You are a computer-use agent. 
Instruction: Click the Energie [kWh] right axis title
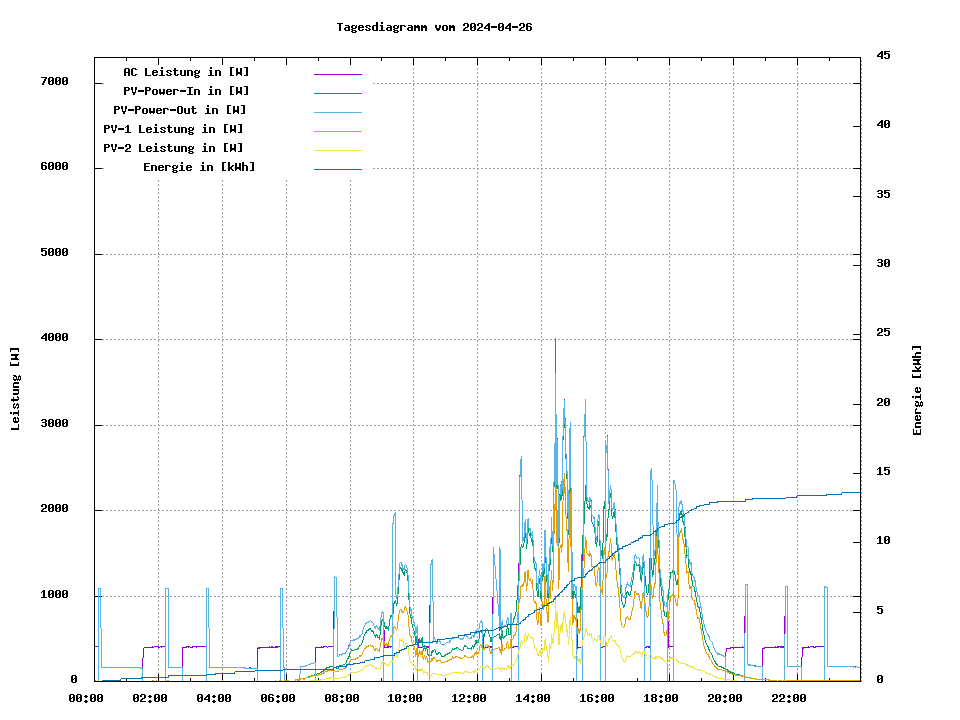(917, 390)
